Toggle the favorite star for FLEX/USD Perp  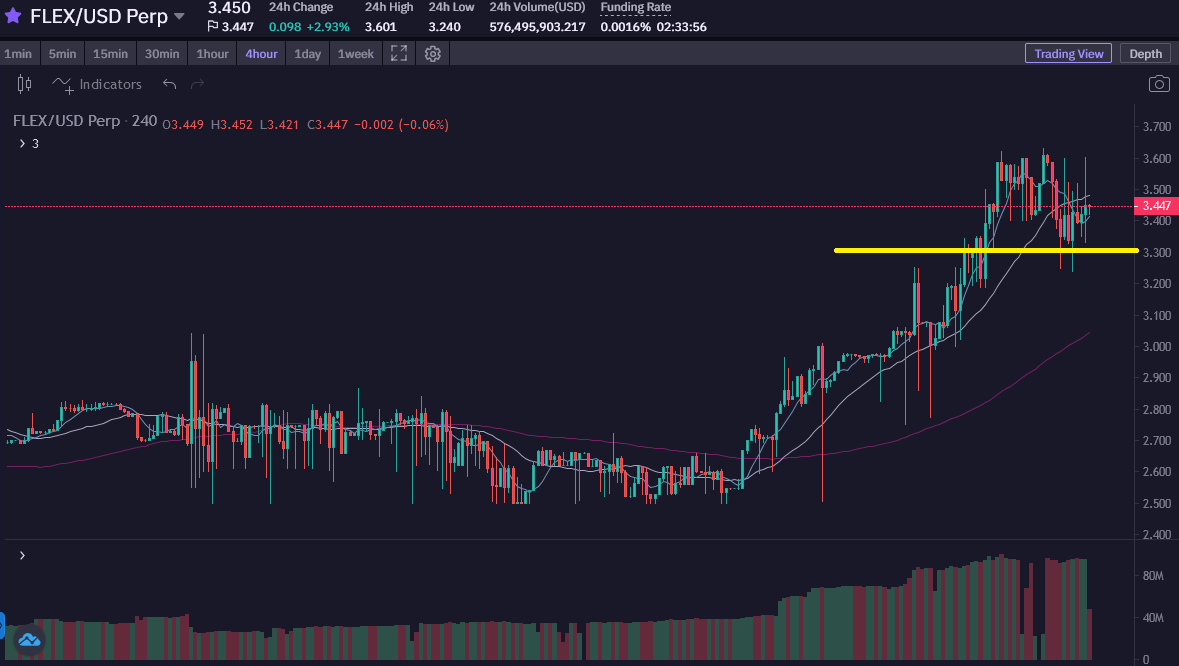point(13,16)
